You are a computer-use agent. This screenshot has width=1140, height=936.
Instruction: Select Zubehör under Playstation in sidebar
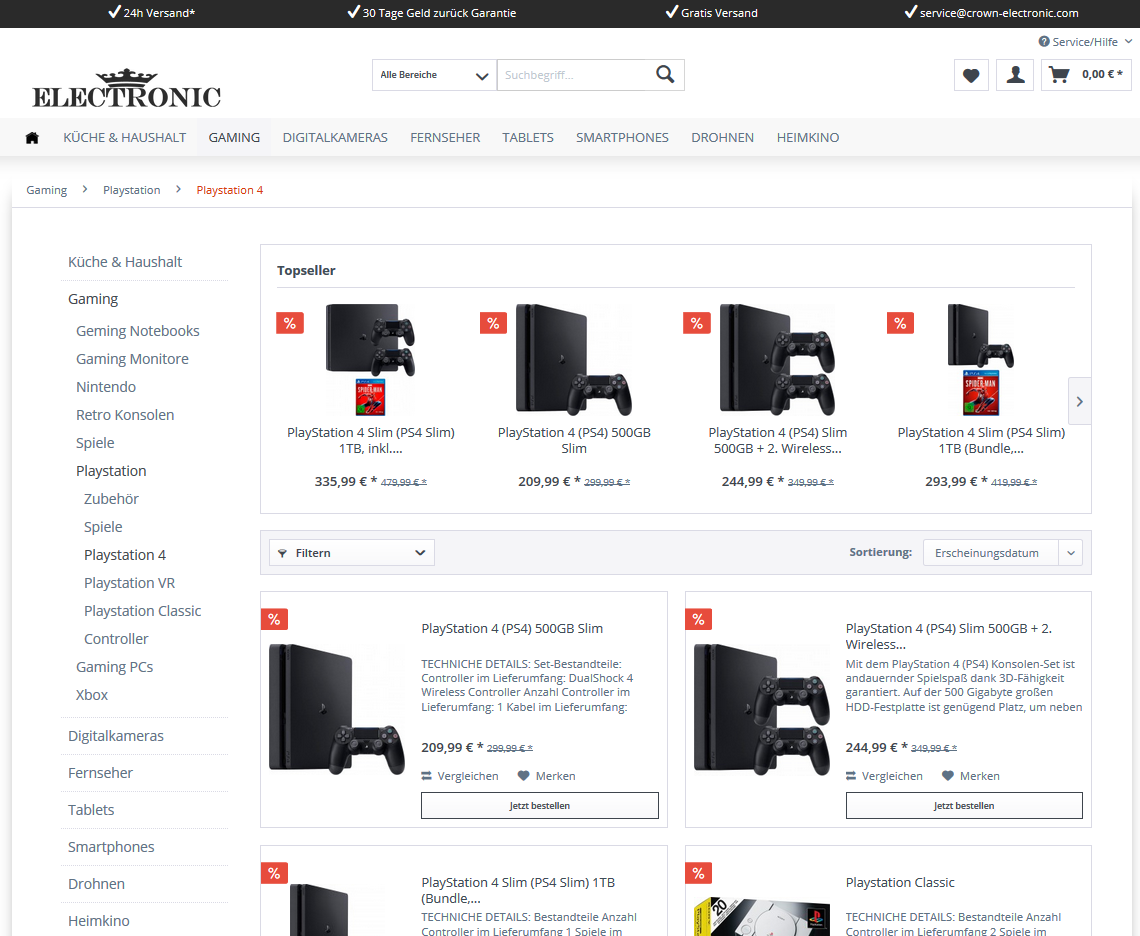(x=111, y=499)
